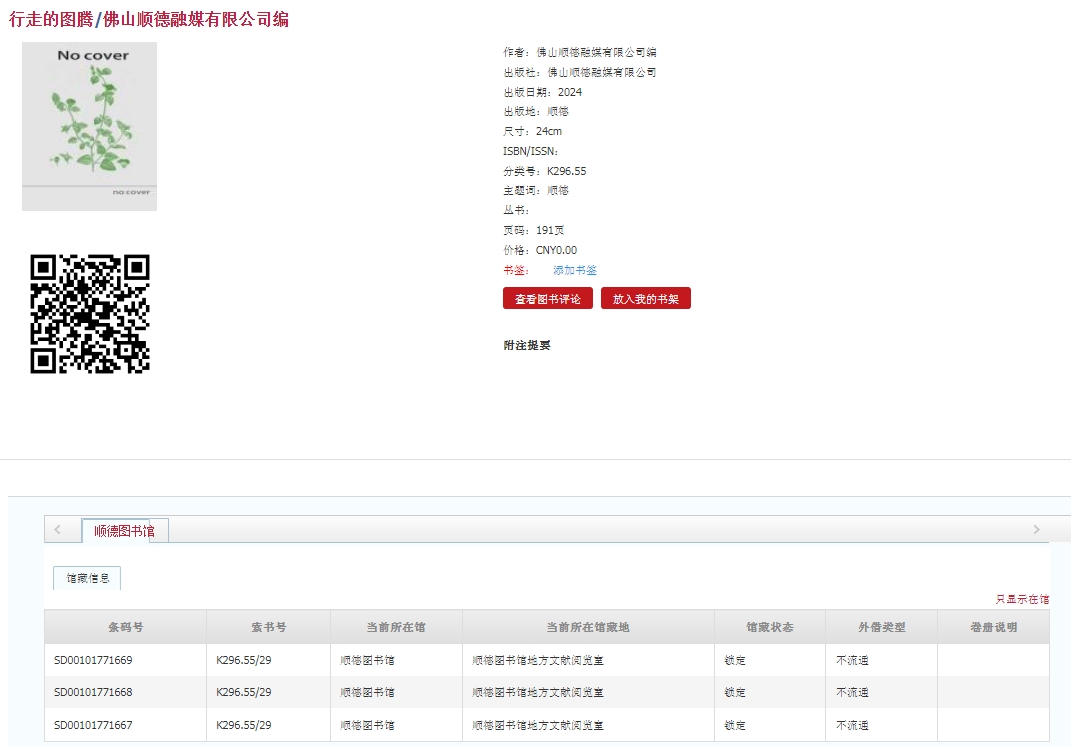Image resolution: width=1071 pixels, height=747 pixels.
Task: Click the 查看图书评论 button
Action: pyautogui.click(x=548, y=298)
